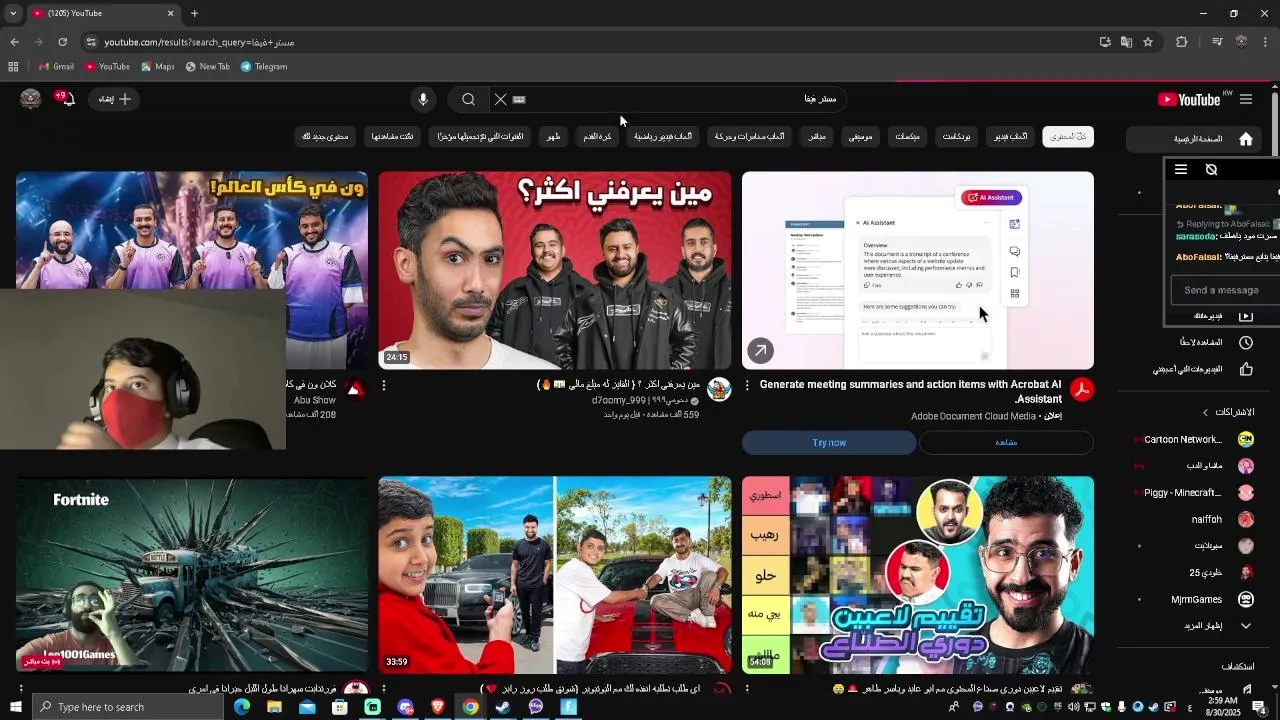Open d7oomy_999 channel avatar
Screen dimensions: 1280x720
click(x=719, y=390)
